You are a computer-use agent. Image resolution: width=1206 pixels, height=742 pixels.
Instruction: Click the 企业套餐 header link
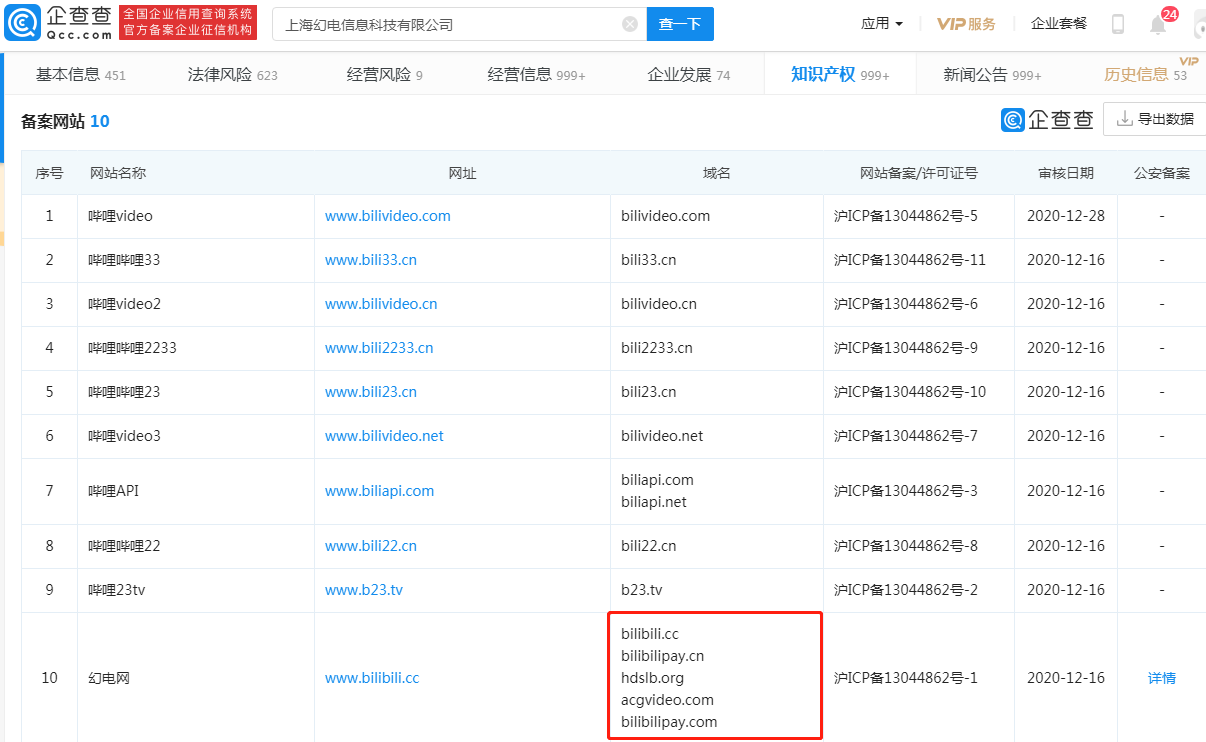click(1059, 24)
